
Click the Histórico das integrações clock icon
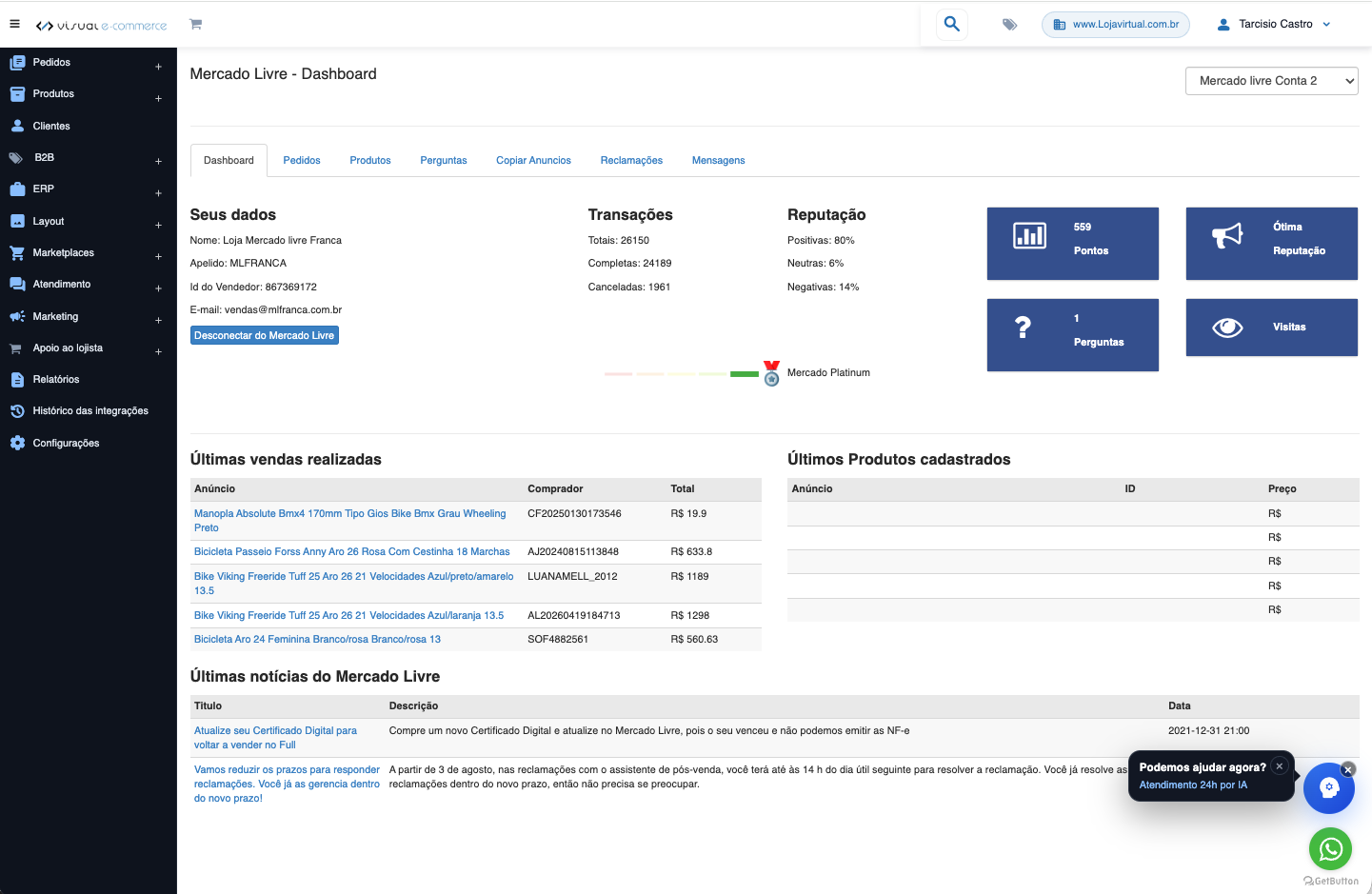coord(17,411)
